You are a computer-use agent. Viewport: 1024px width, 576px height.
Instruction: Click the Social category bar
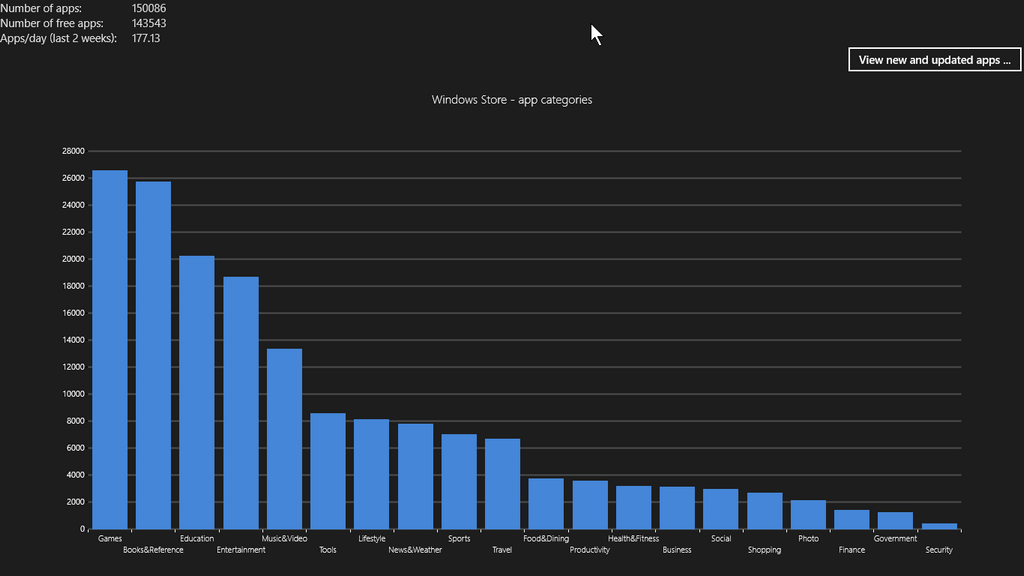pyautogui.click(x=721, y=509)
